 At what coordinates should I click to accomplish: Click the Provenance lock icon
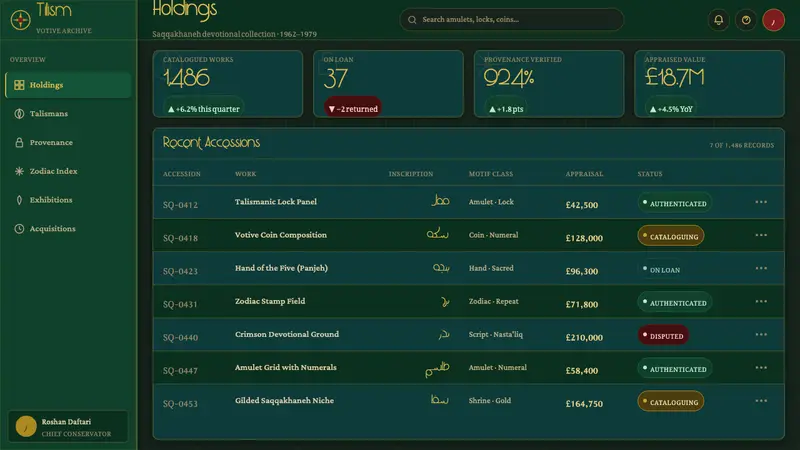(19, 142)
